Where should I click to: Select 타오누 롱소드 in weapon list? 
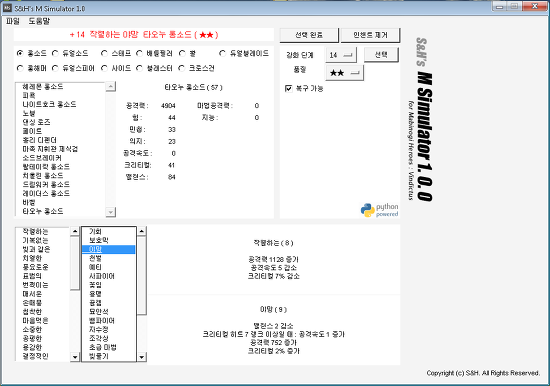(x=43, y=211)
